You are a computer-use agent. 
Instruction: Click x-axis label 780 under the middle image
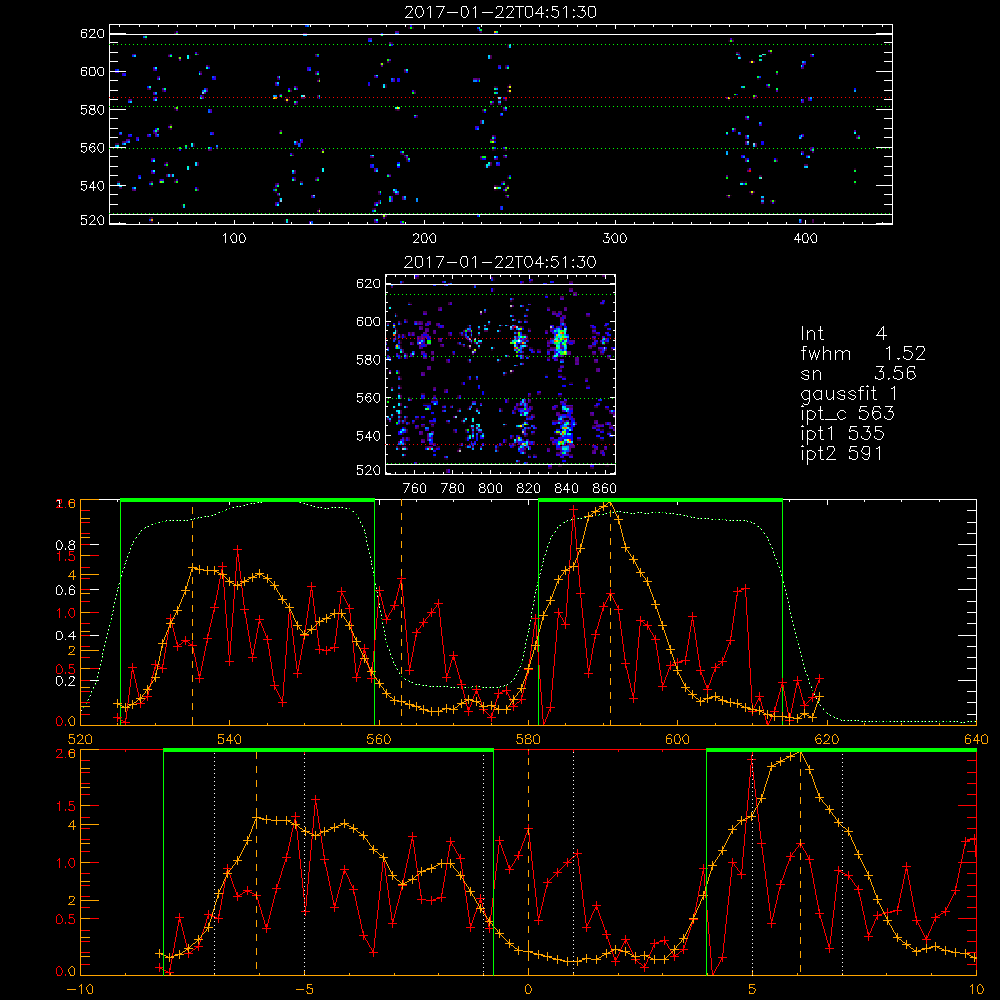click(453, 488)
